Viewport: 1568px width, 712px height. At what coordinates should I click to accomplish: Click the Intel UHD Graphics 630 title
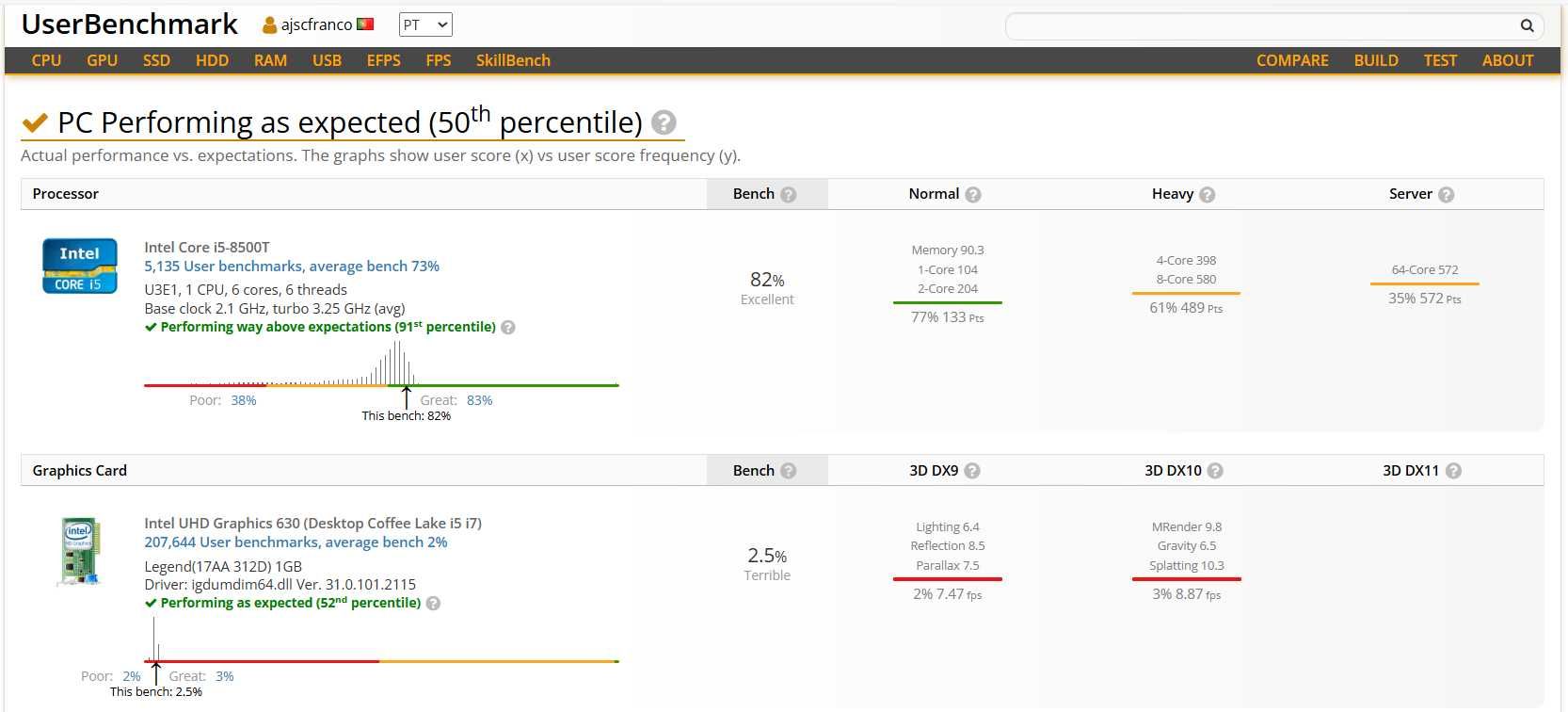click(312, 524)
